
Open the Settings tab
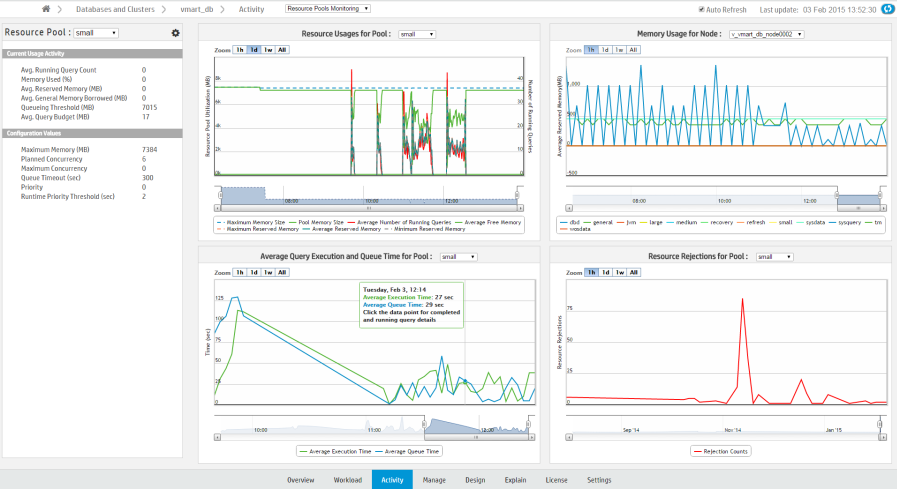click(599, 480)
